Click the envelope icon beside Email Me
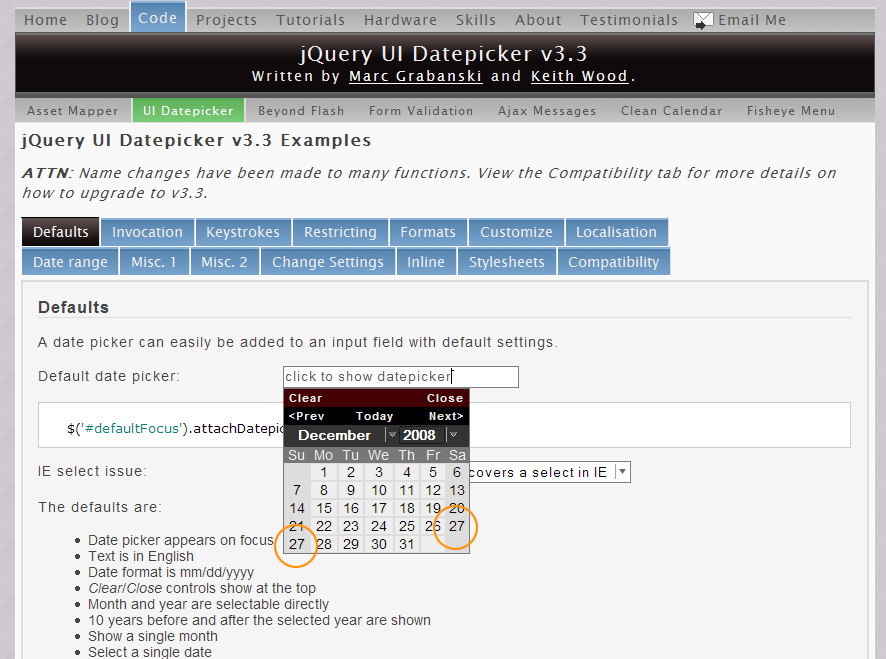Image resolution: width=886 pixels, height=659 pixels. pyautogui.click(x=703, y=20)
